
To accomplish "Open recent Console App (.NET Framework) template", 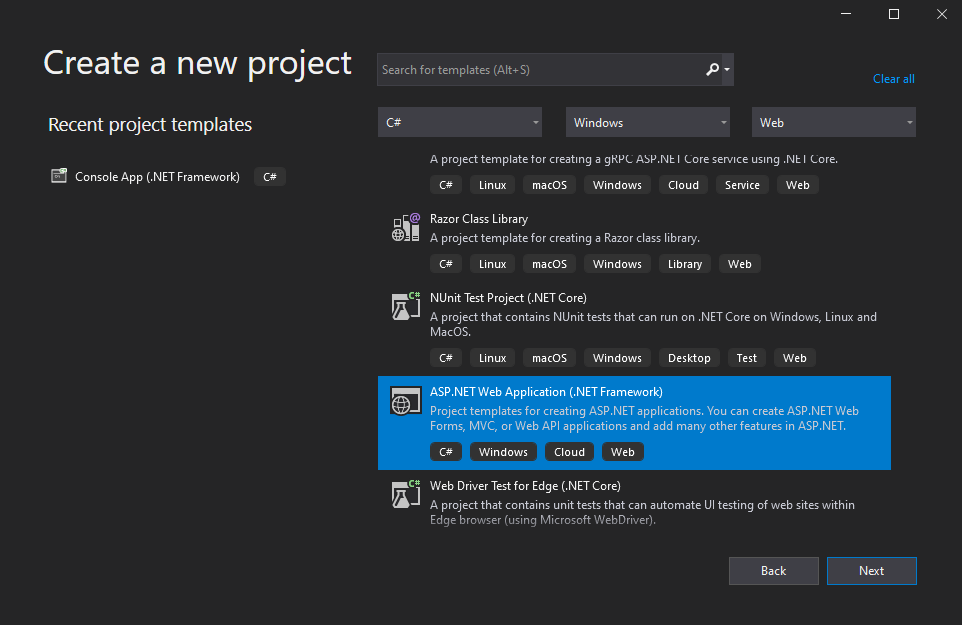I will (x=167, y=177).
